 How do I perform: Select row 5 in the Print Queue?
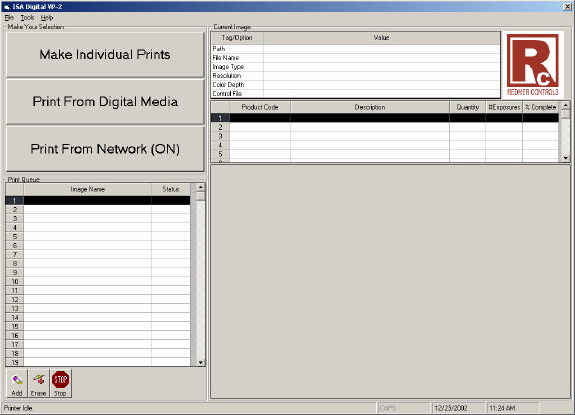coord(98,236)
